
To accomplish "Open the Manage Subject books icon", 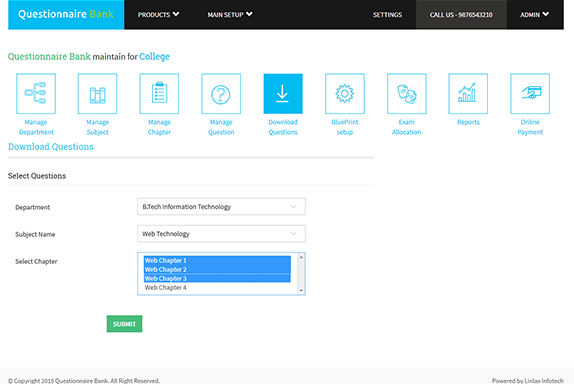I will pyautogui.click(x=97, y=94).
